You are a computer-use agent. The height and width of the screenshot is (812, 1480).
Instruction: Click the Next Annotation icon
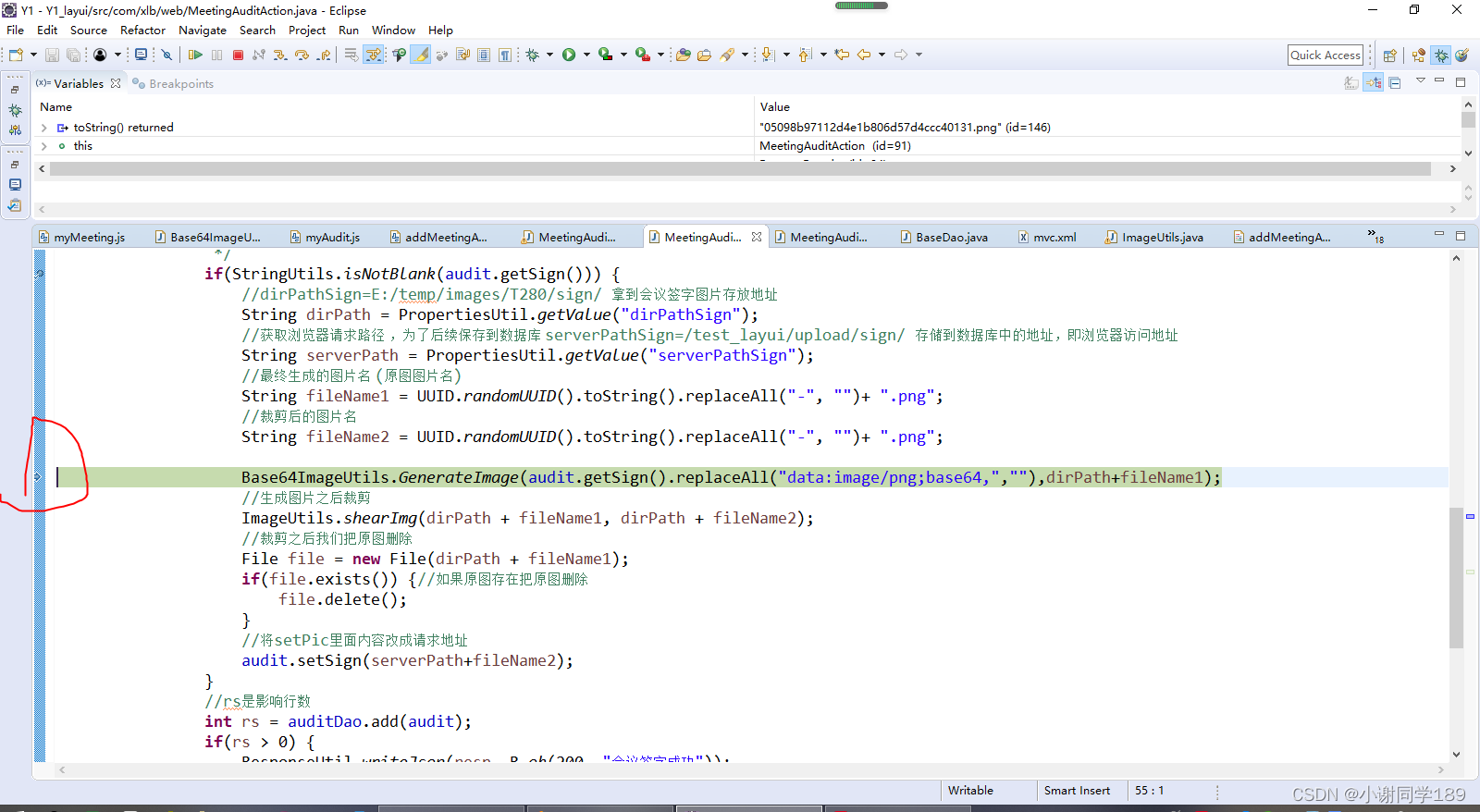click(x=768, y=55)
